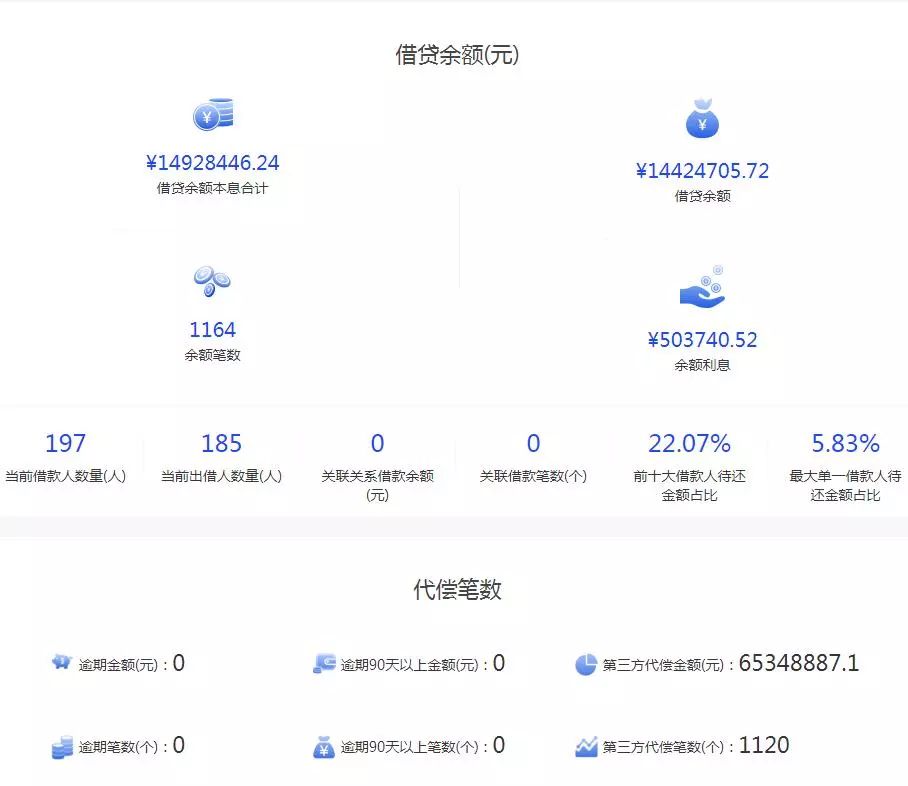Image resolution: width=908 pixels, height=786 pixels.
Task: Click the stacked coins icon beside 逾期笔数(个)
Action: (x=62, y=747)
